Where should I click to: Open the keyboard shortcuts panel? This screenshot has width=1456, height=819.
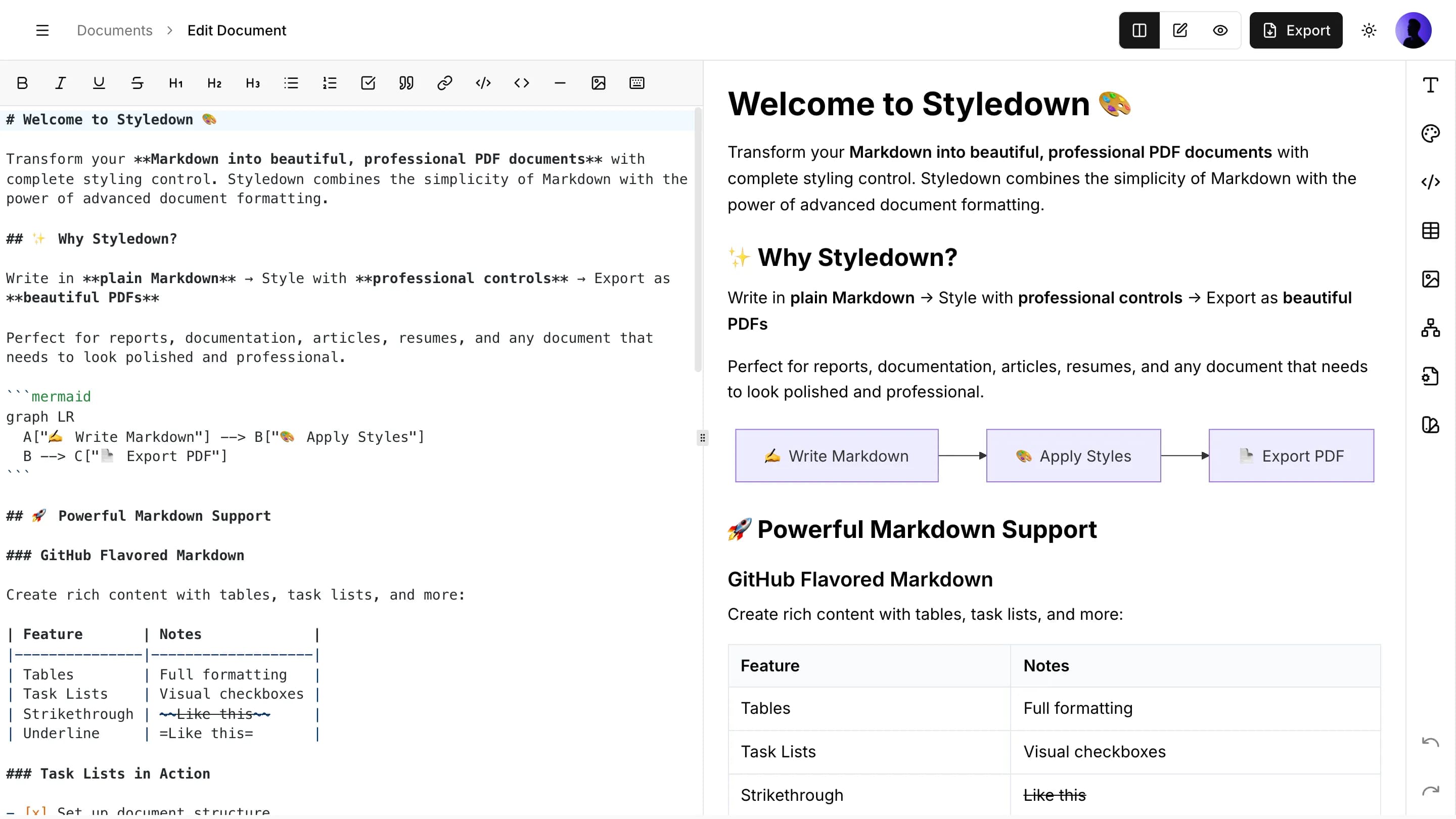[x=637, y=83]
